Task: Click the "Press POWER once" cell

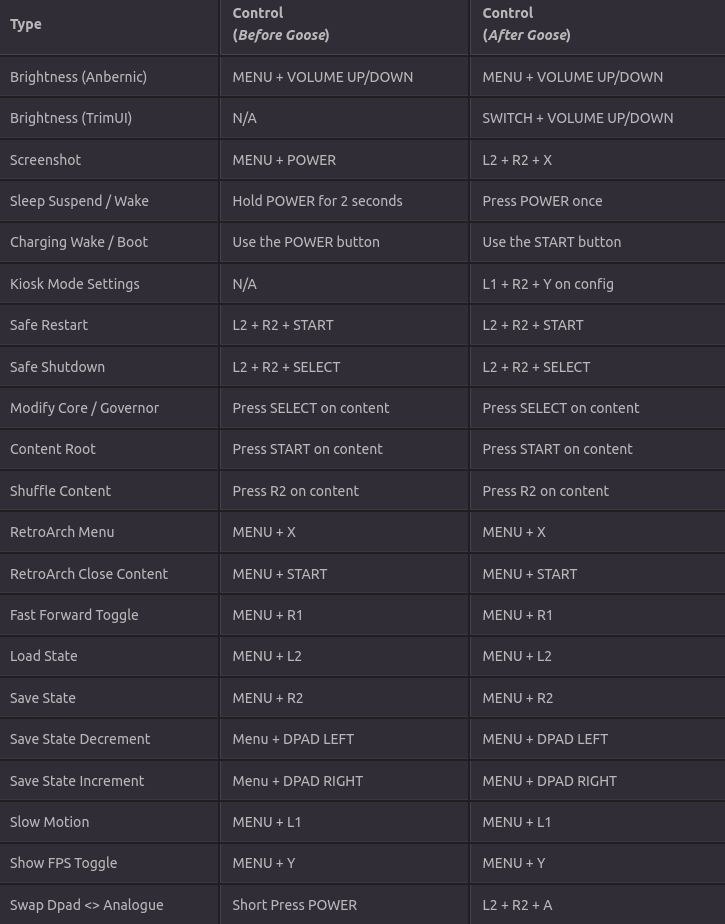Action: [x=542, y=201]
